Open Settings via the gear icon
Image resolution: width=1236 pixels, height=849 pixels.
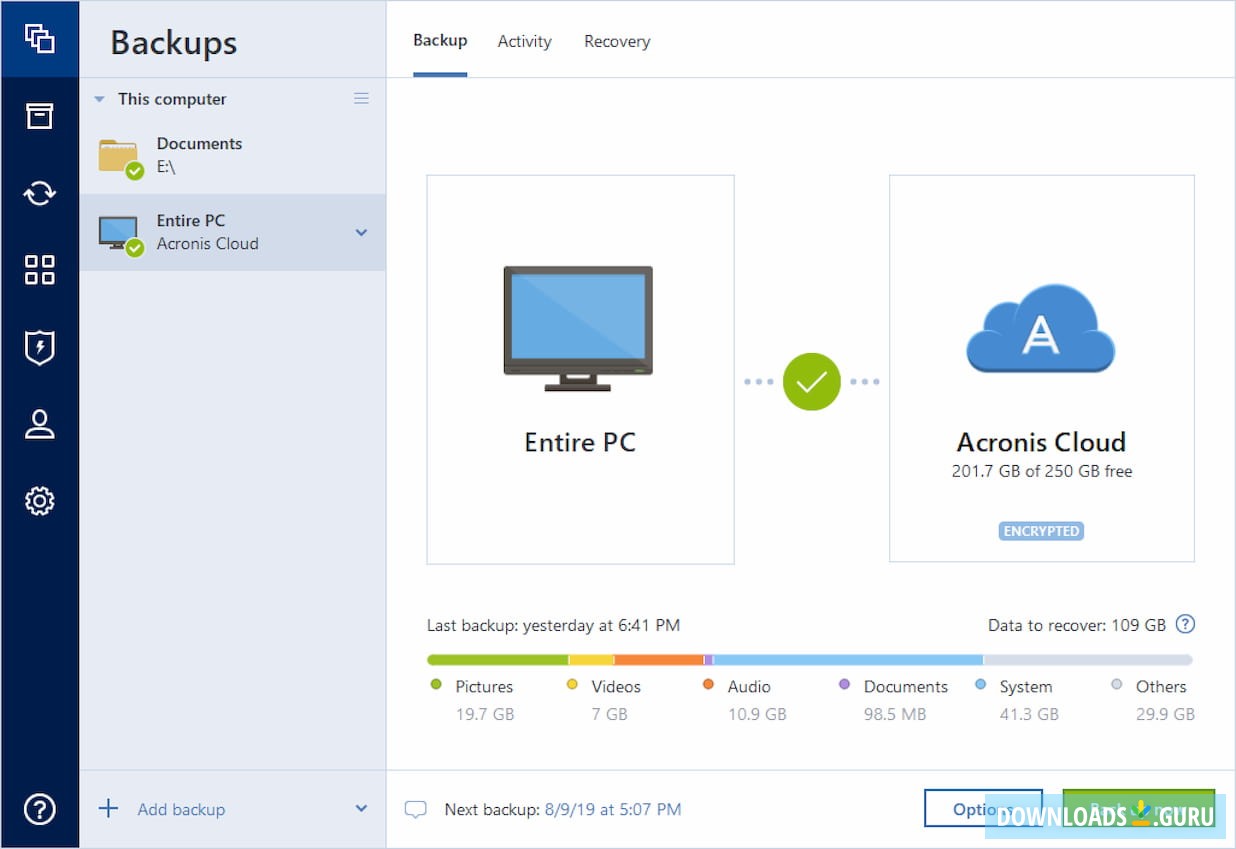[x=40, y=501]
